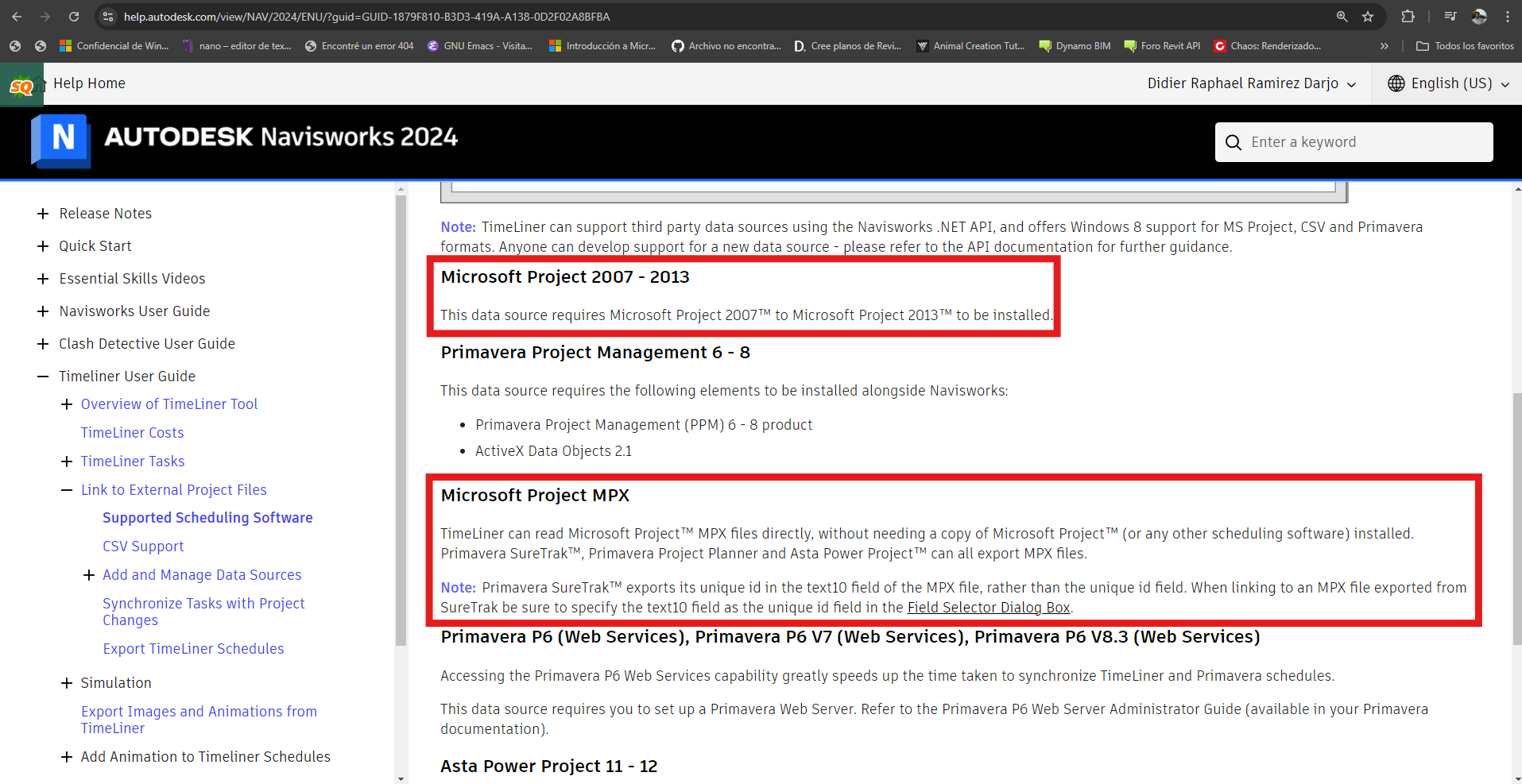The height and width of the screenshot is (784, 1522).
Task: Open the Todos los favoritos bookmarks folder
Action: [1465, 46]
